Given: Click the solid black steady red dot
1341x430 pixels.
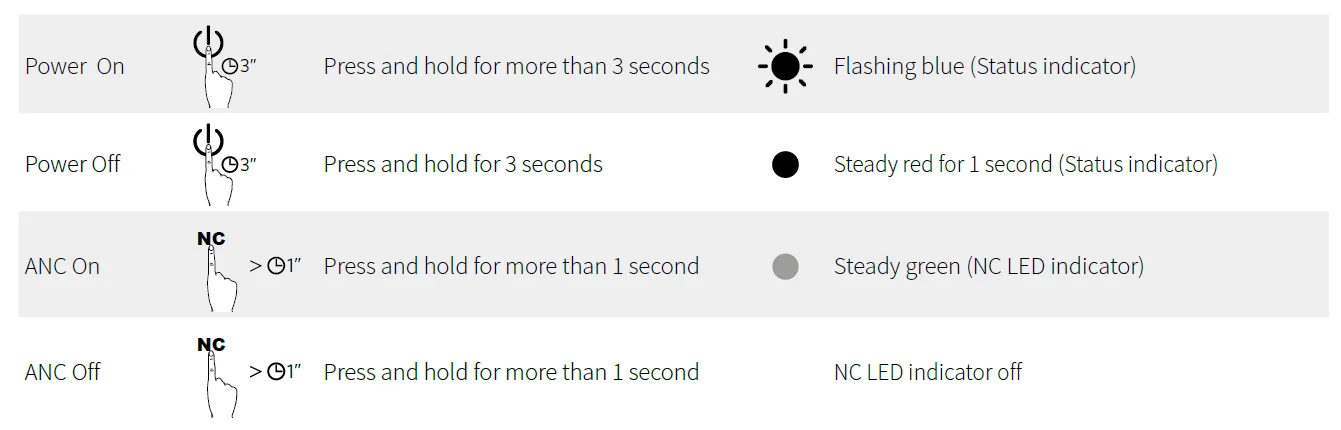Looking at the screenshot, I should pyautogui.click(x=785, y=164).
